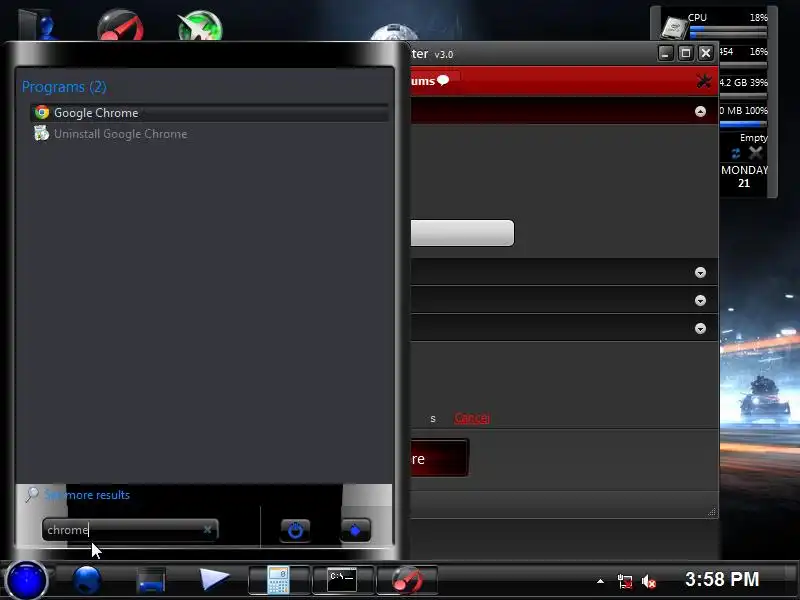Open the 3:58 PM taskbar clock
The height and width of the screenshot is (600, 800).
722,580
